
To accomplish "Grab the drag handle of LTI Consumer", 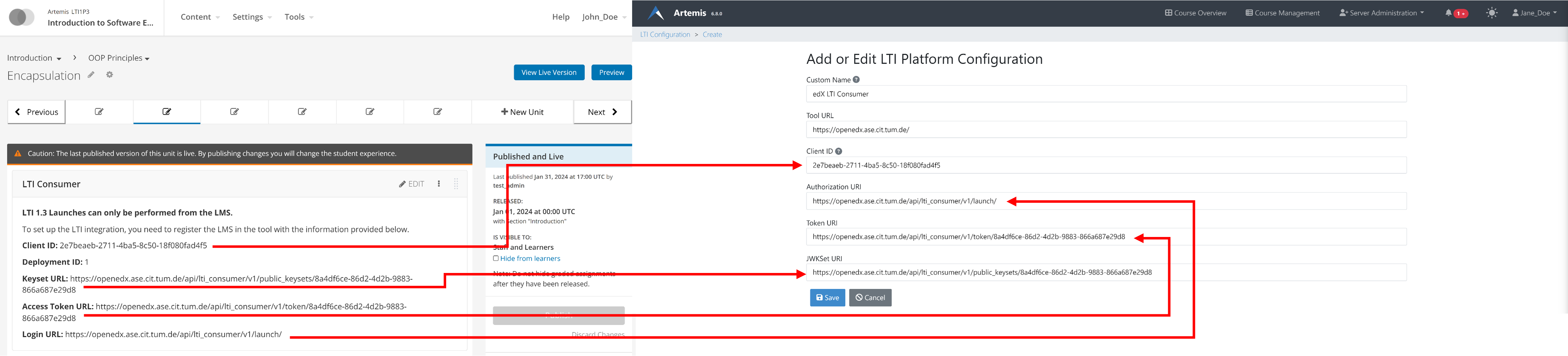I will tap(456, 183).
